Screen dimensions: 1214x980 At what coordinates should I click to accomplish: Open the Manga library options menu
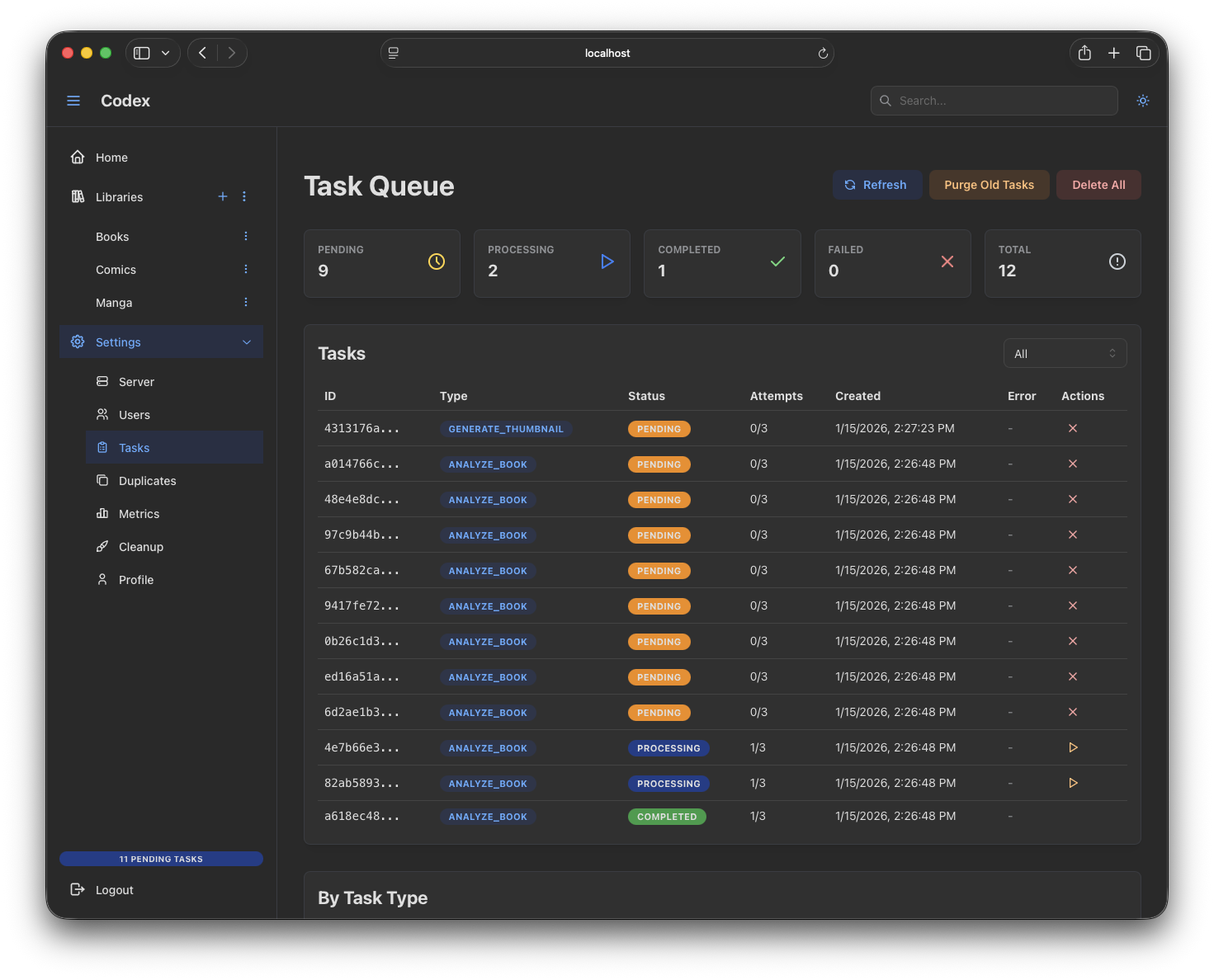pos(245,303)
